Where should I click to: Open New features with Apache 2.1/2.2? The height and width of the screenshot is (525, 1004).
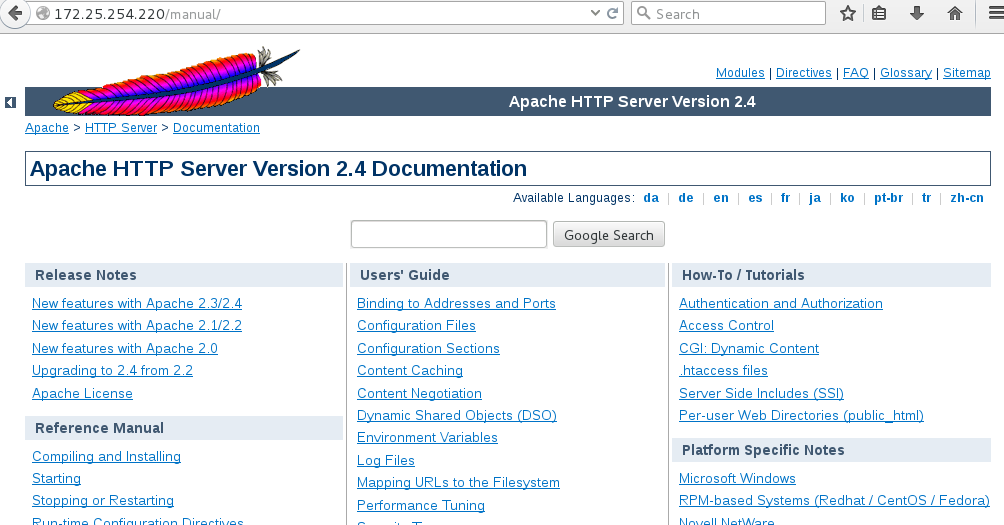[137, 326]
